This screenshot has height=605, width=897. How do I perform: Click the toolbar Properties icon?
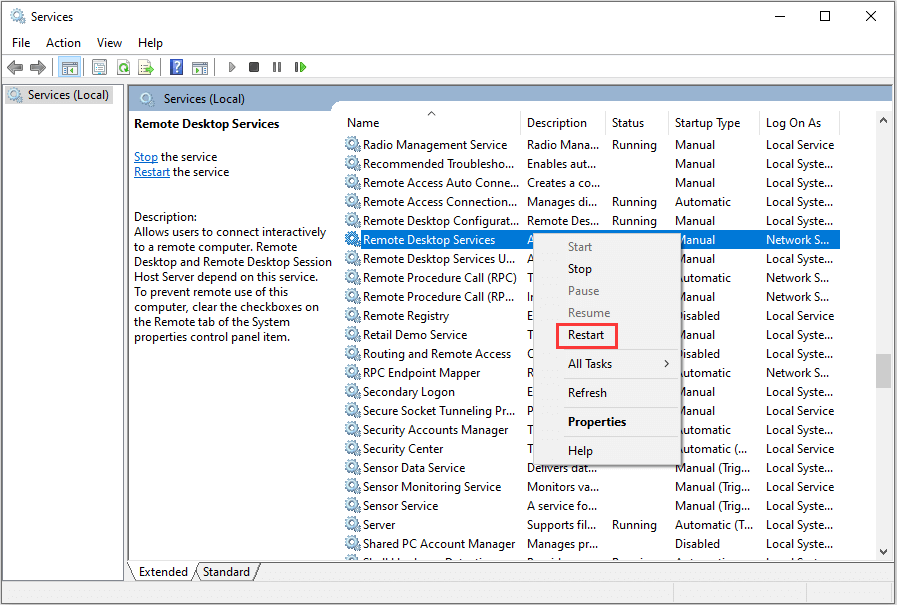tap(100, 67)
